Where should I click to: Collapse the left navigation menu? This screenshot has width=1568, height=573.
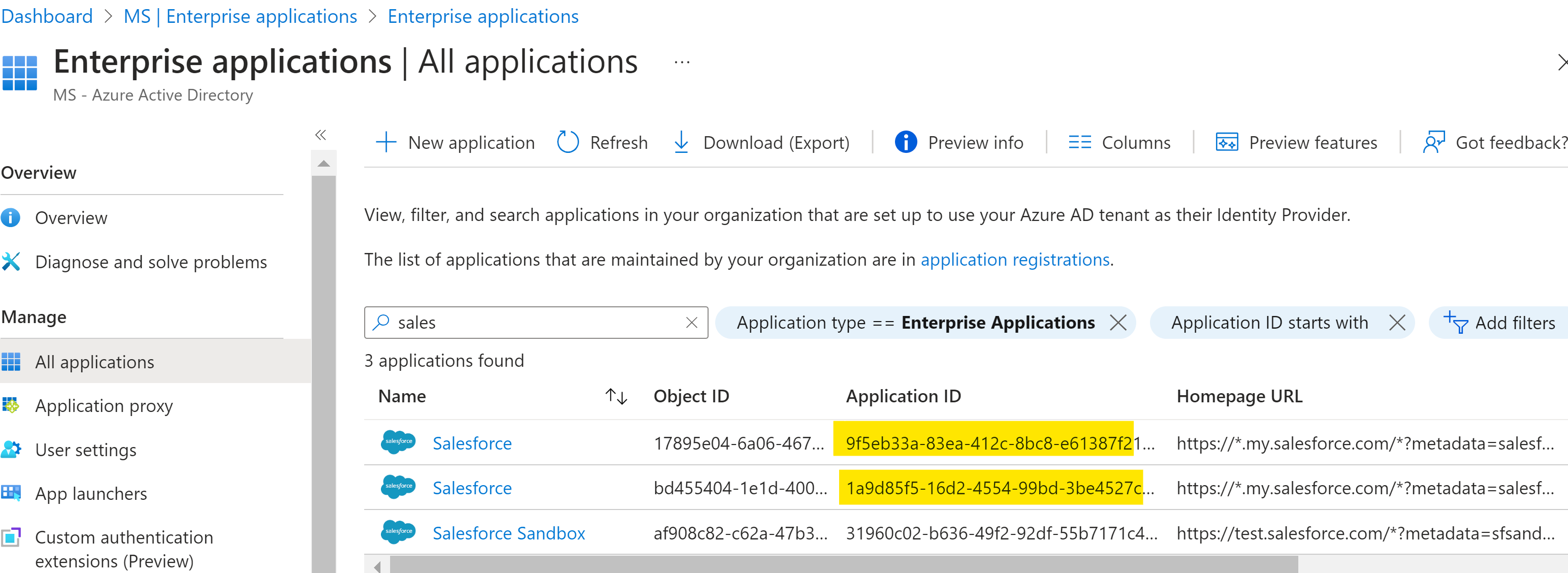click(x=321, y=135)
